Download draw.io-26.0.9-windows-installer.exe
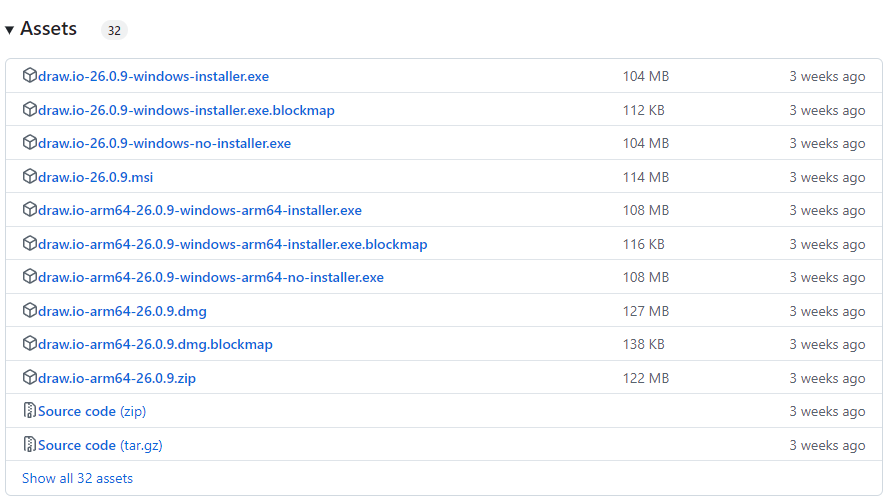The width and height of the screenshot is (884, 501). 153,76
